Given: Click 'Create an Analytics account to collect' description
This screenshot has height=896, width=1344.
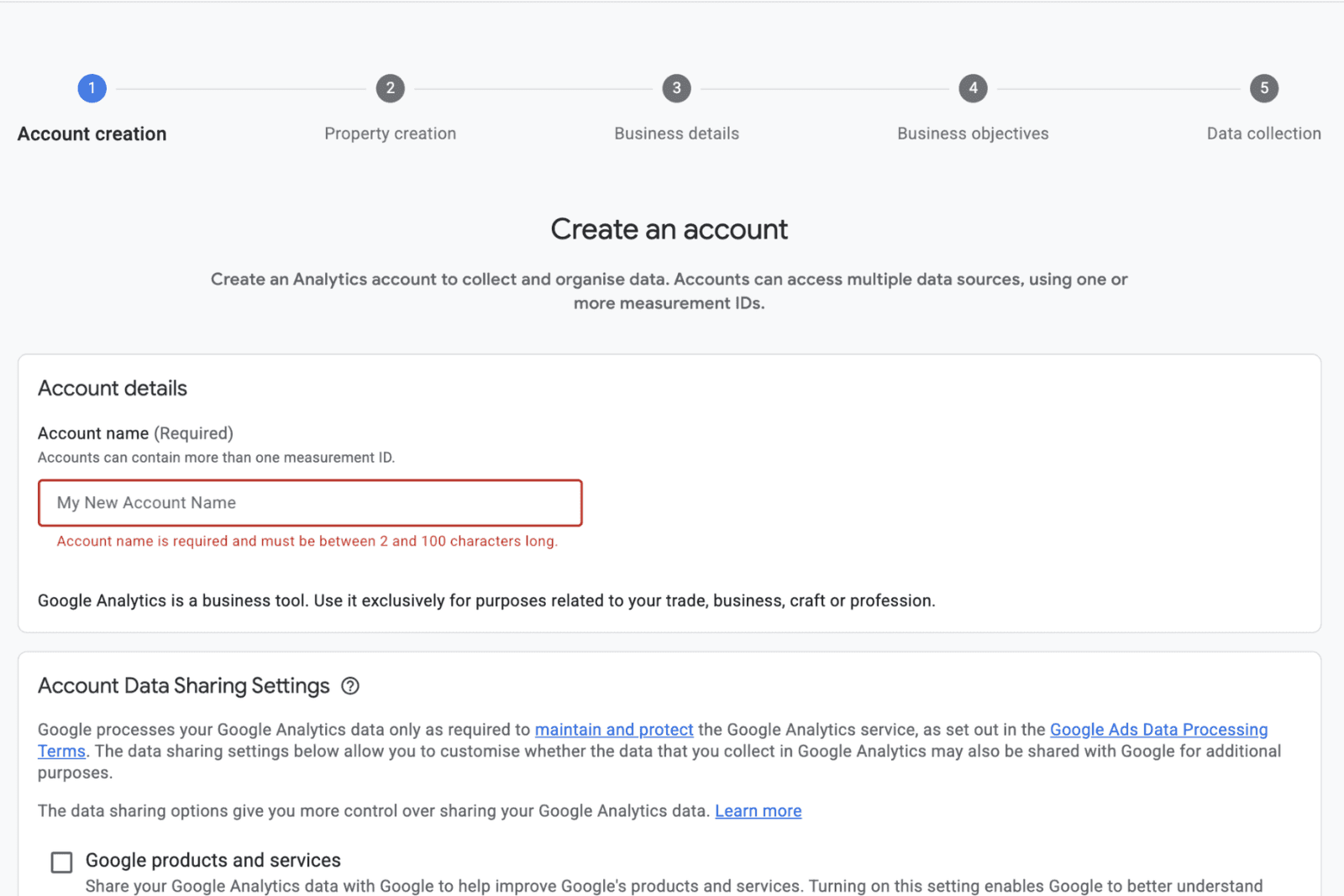Looking at the screenshot, I should coord(669,291).
